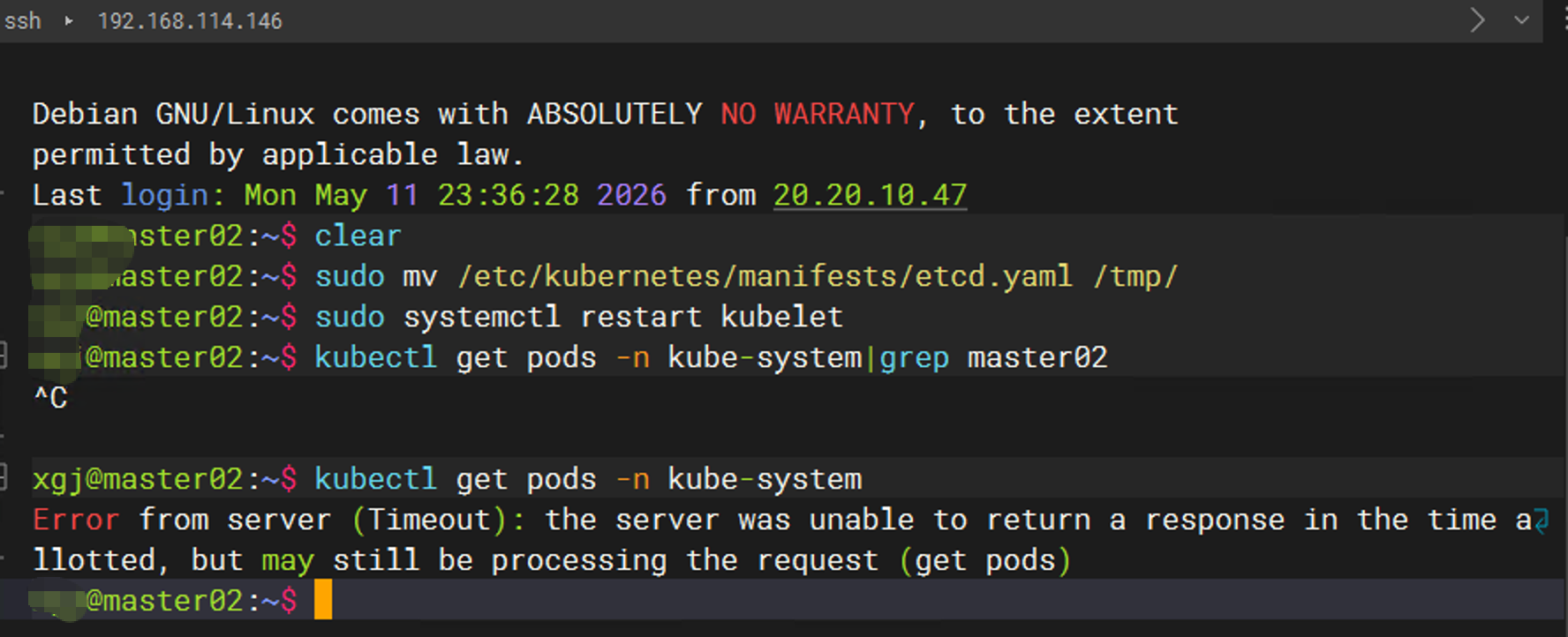Click the /tmp/ destination path
This screenshot has height=637, width=1568.
(1135, 276)
